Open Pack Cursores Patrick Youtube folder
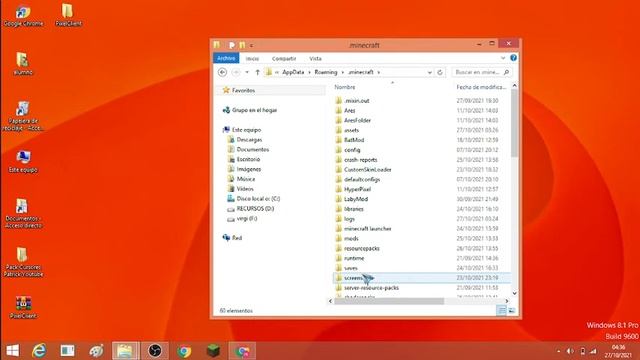 (23, 262)
